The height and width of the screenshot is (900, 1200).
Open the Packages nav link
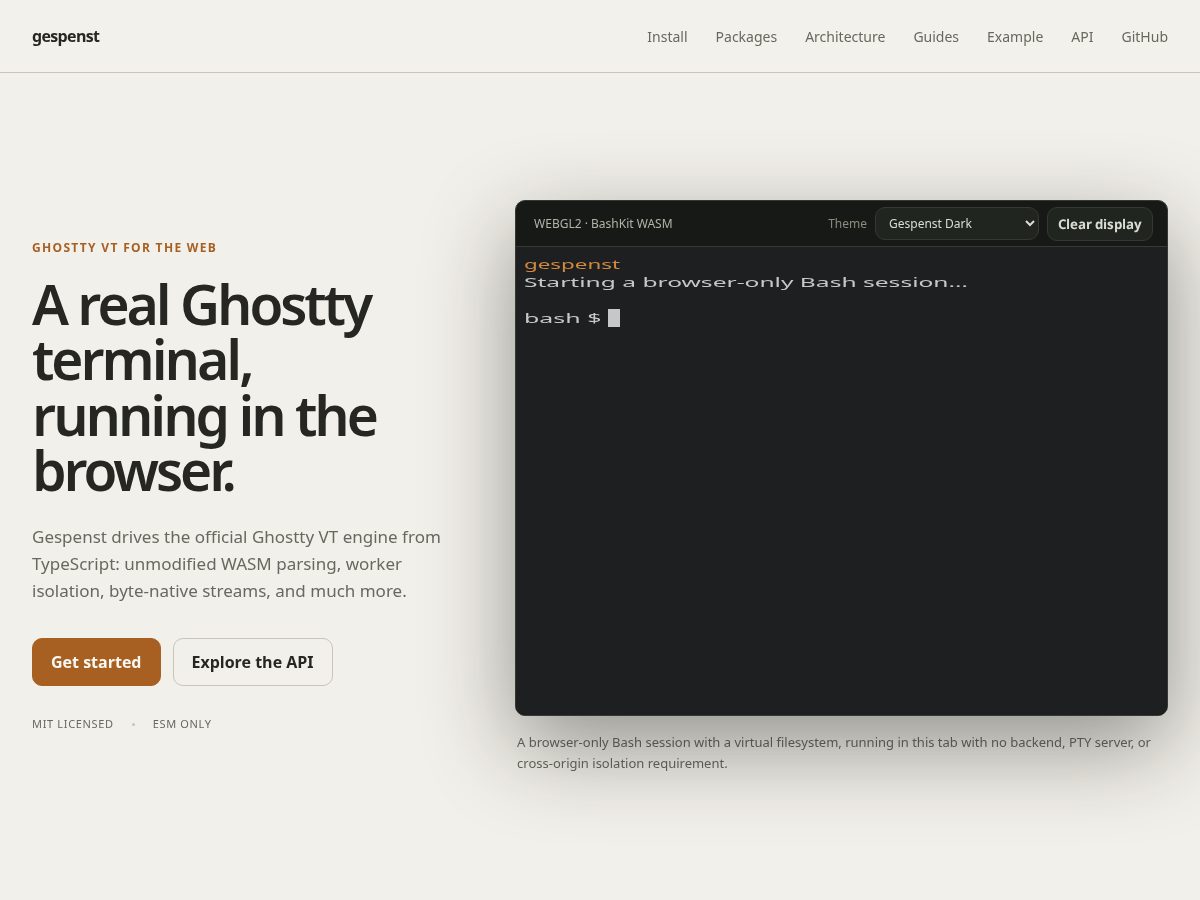[x=746, y=37]
